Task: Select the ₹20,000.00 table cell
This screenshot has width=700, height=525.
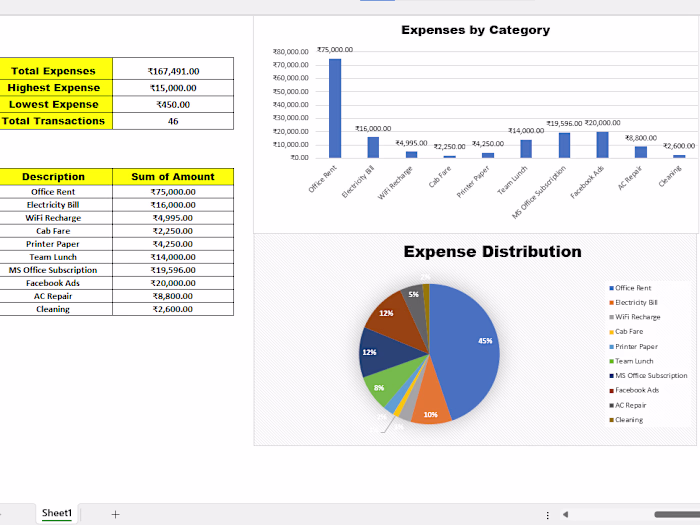Action: tap(173, 283)
